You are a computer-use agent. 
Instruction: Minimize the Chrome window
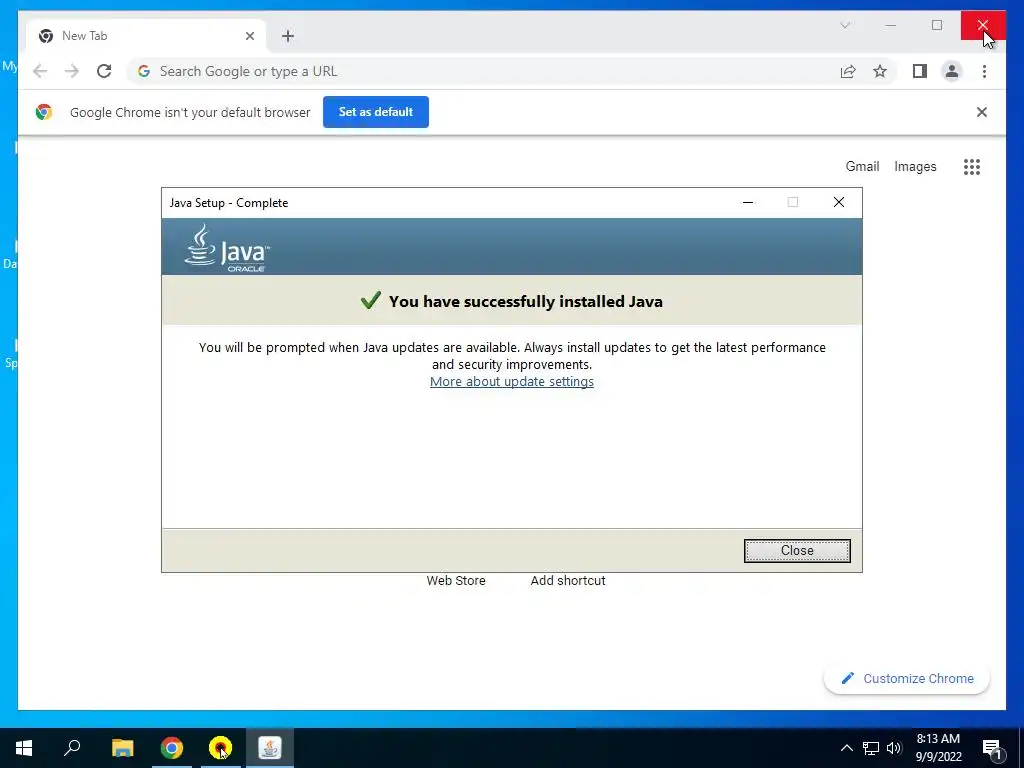[890, 25]
